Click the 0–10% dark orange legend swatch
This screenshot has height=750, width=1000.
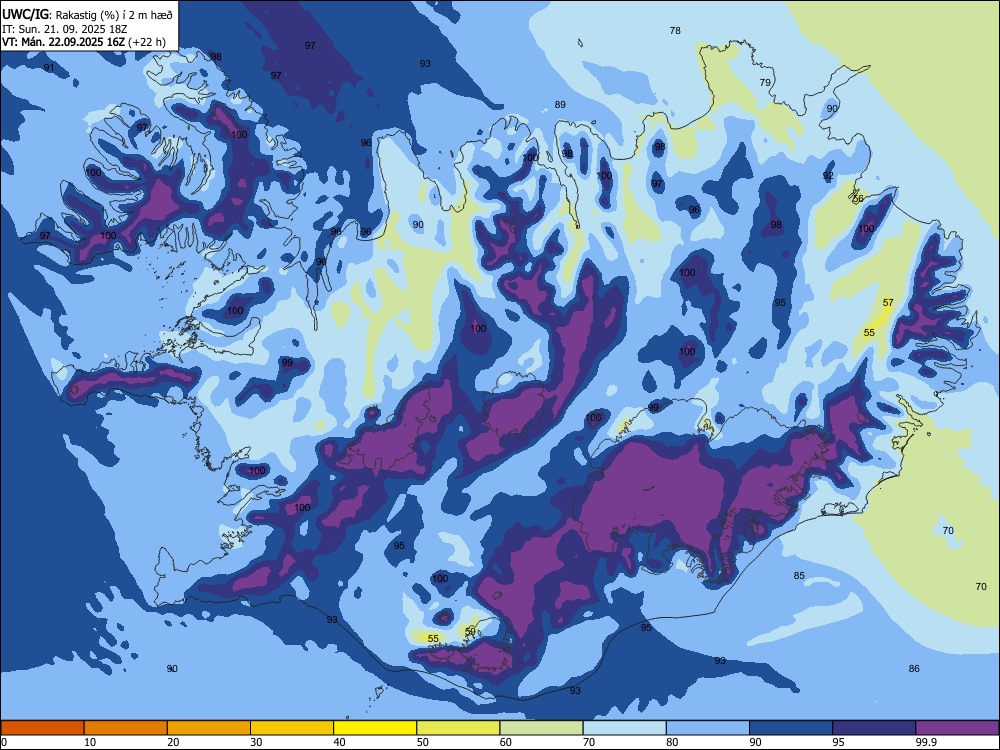42,728
